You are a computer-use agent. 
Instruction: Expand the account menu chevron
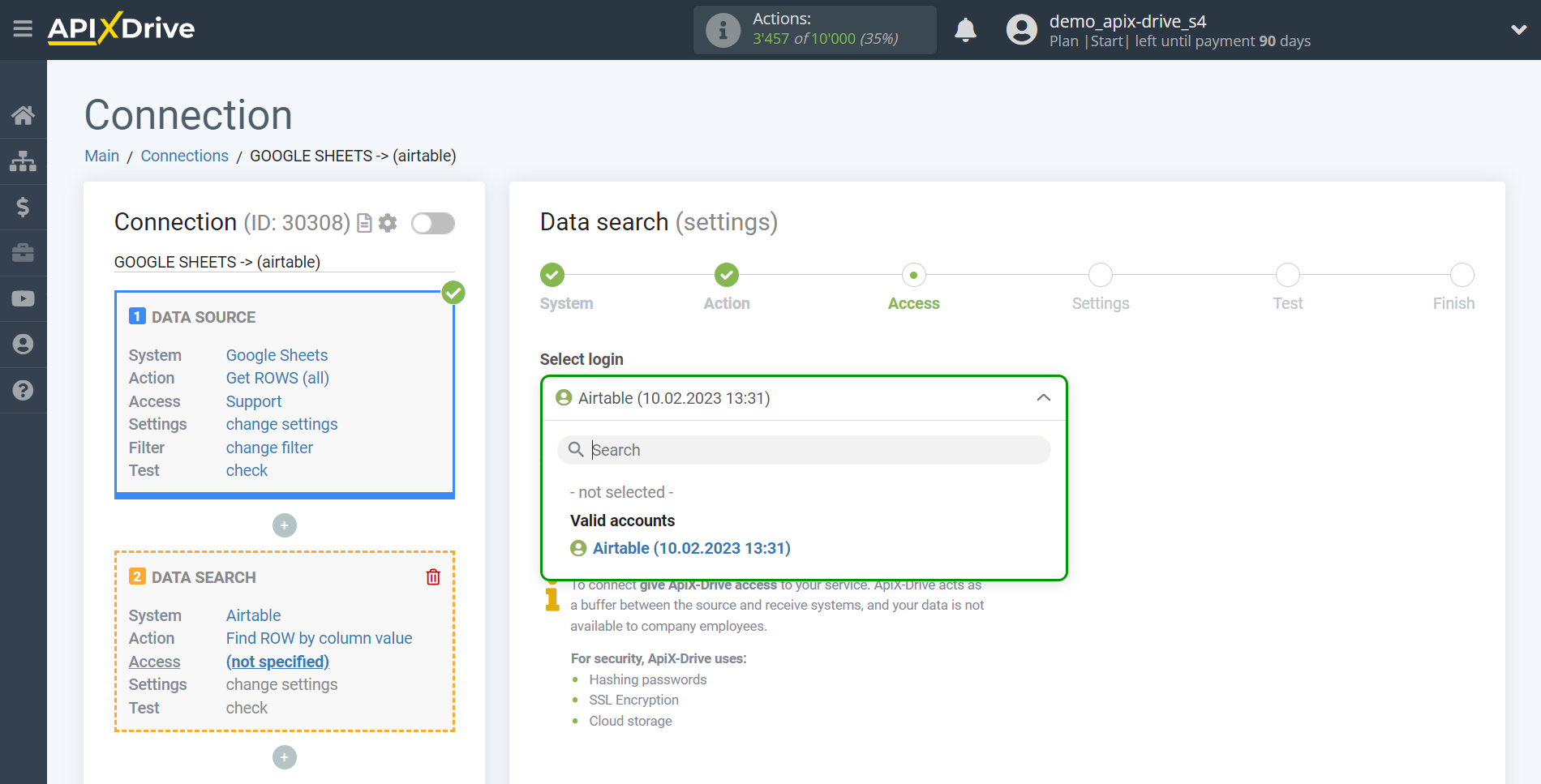click(x=1518, y=30)
